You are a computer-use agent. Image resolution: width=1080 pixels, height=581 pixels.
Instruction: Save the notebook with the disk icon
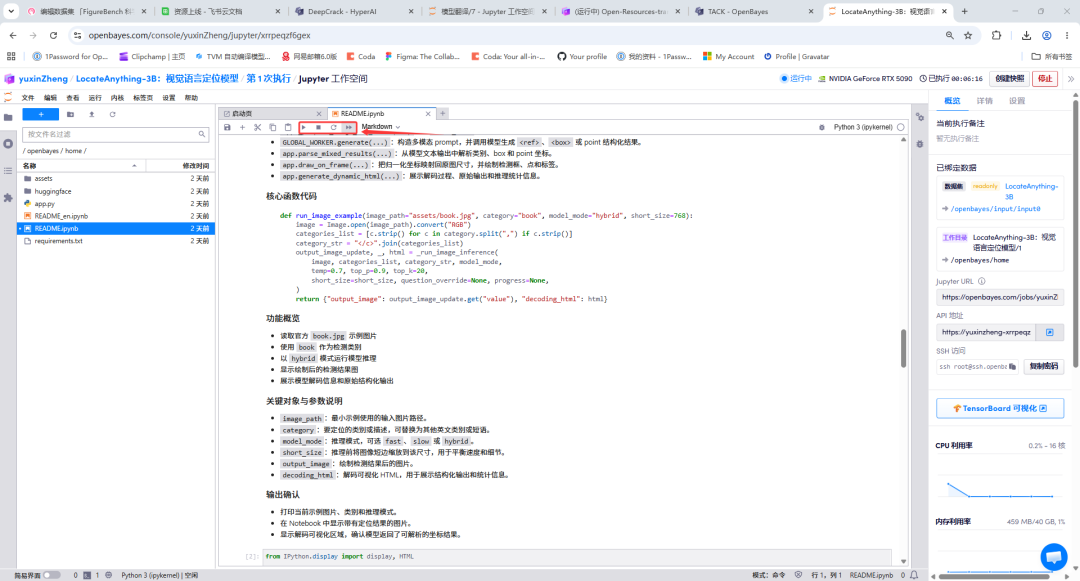pyautogui.click(x=227, y=127)
